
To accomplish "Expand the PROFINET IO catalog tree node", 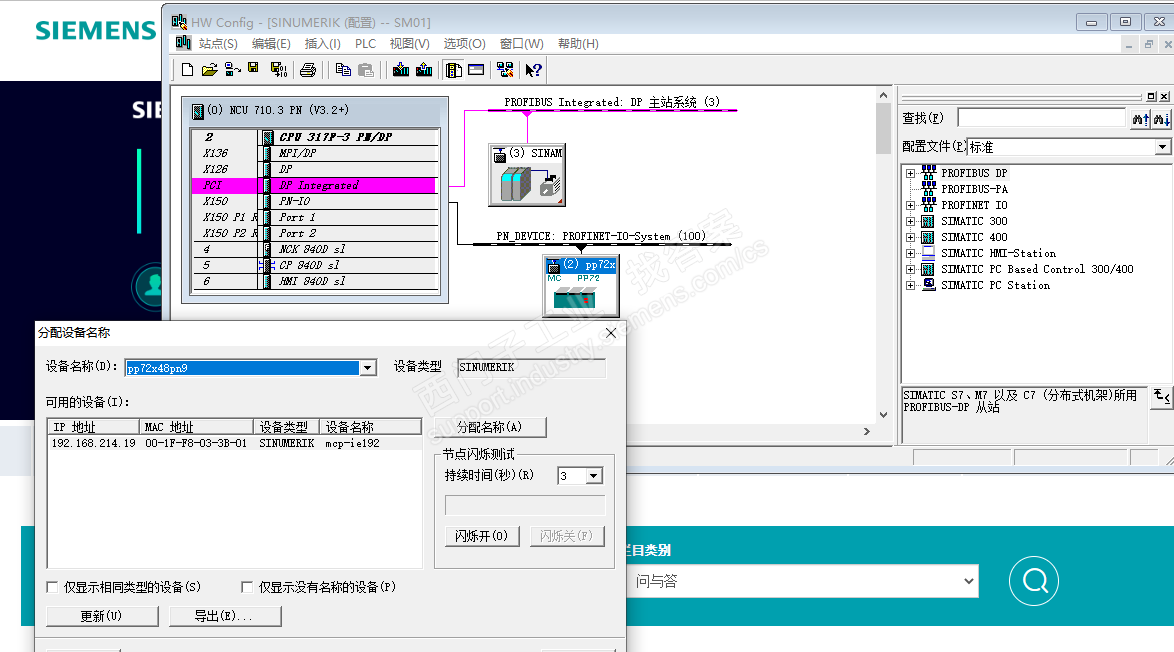I will (x=910, y=205).
